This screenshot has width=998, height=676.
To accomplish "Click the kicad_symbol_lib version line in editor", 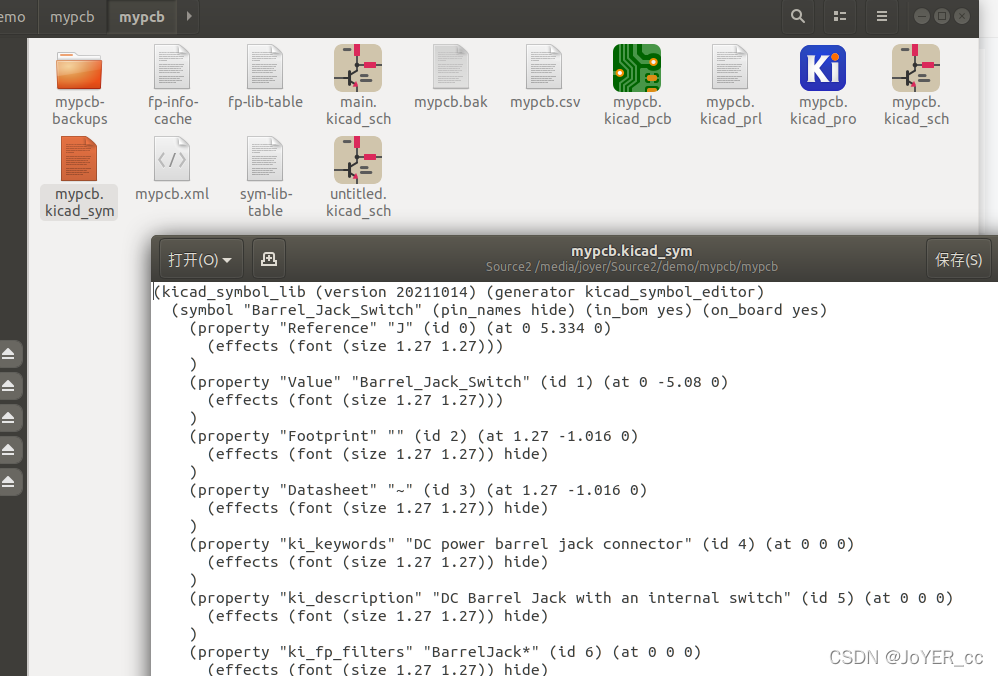I will (458, 292).
